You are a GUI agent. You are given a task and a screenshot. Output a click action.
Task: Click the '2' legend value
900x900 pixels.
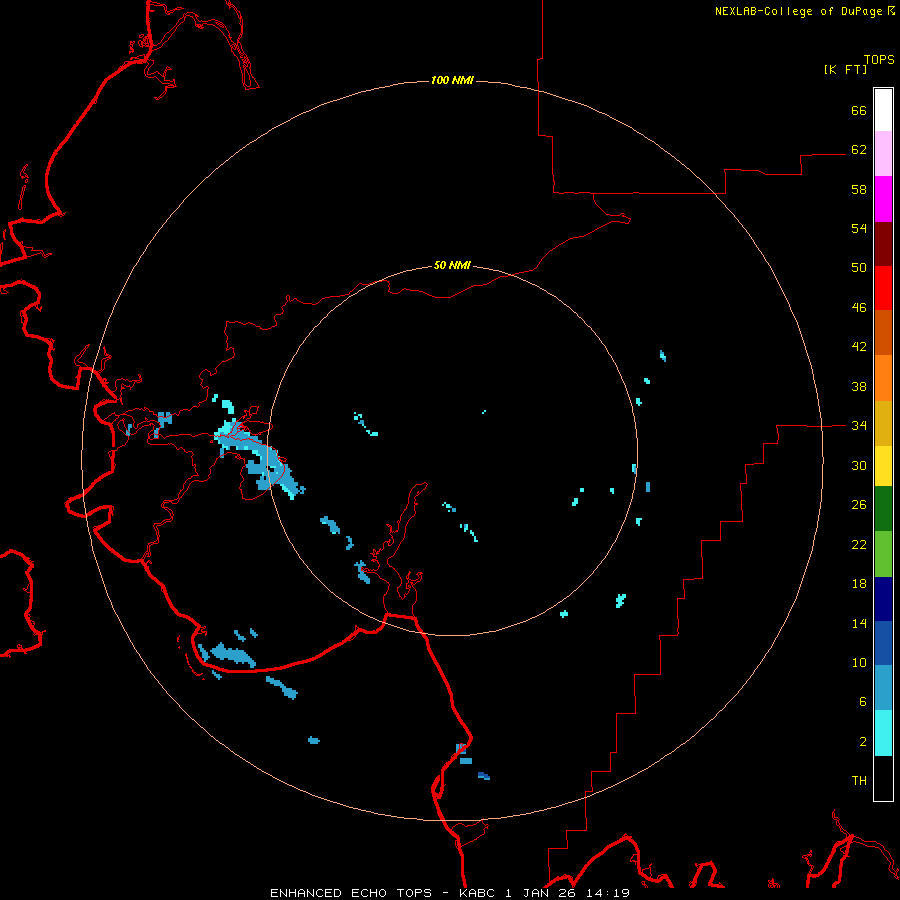pyautogui.click(x=863, y=742)
